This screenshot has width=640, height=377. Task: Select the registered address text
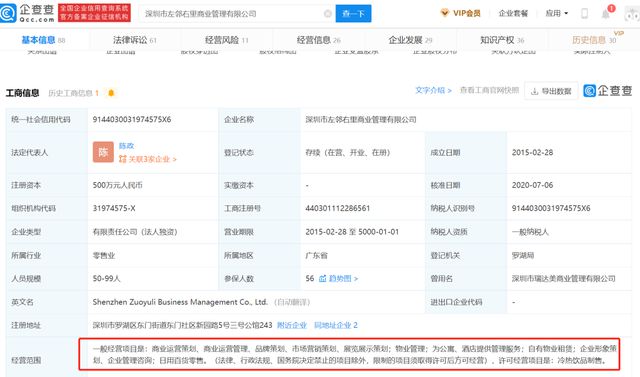pos(182,325)
